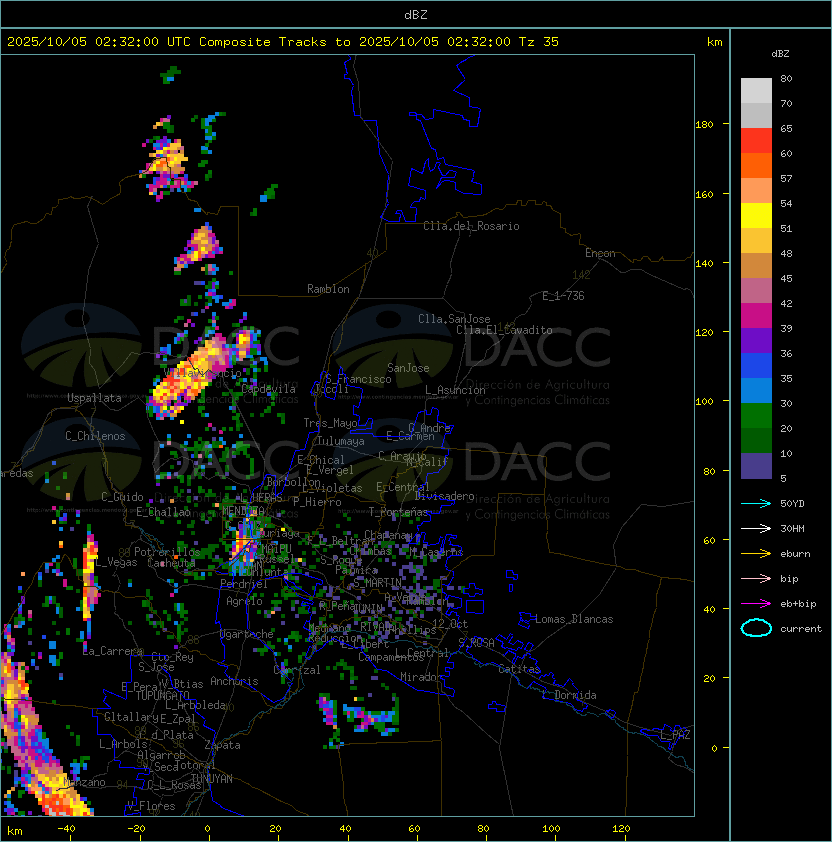
Task: Click the 100 tick on the right axis
Action: pos(704,402)
